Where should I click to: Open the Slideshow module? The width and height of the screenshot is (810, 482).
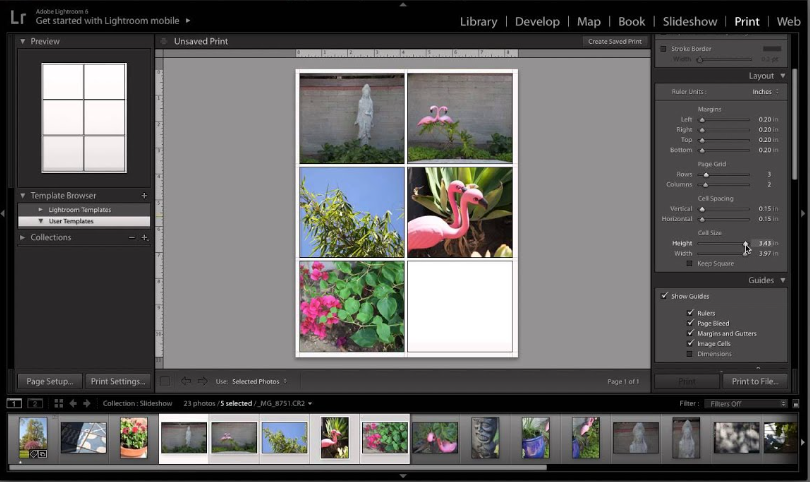[x=689, y=21]
